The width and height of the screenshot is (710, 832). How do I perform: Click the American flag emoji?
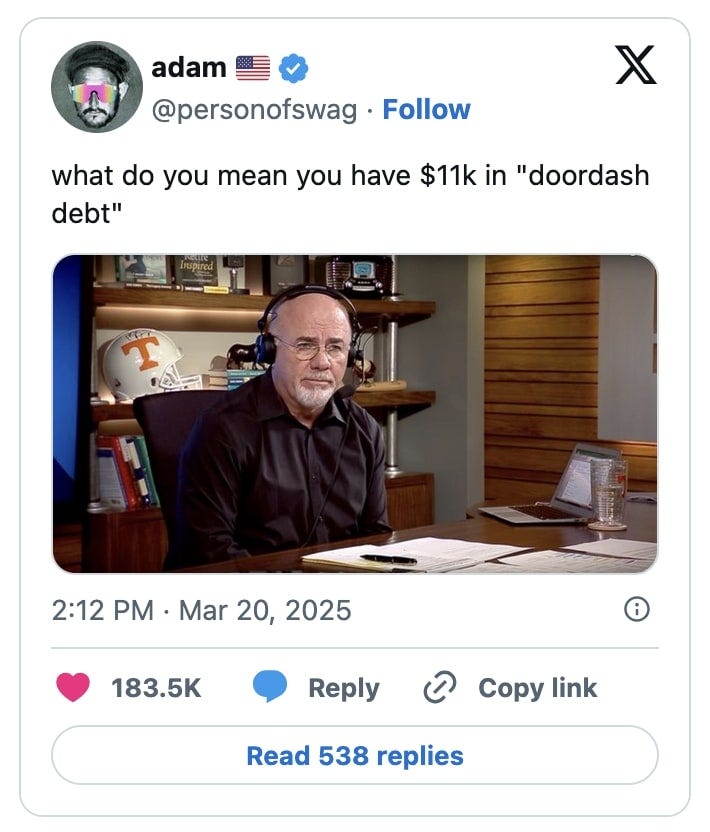coord(253,68)
